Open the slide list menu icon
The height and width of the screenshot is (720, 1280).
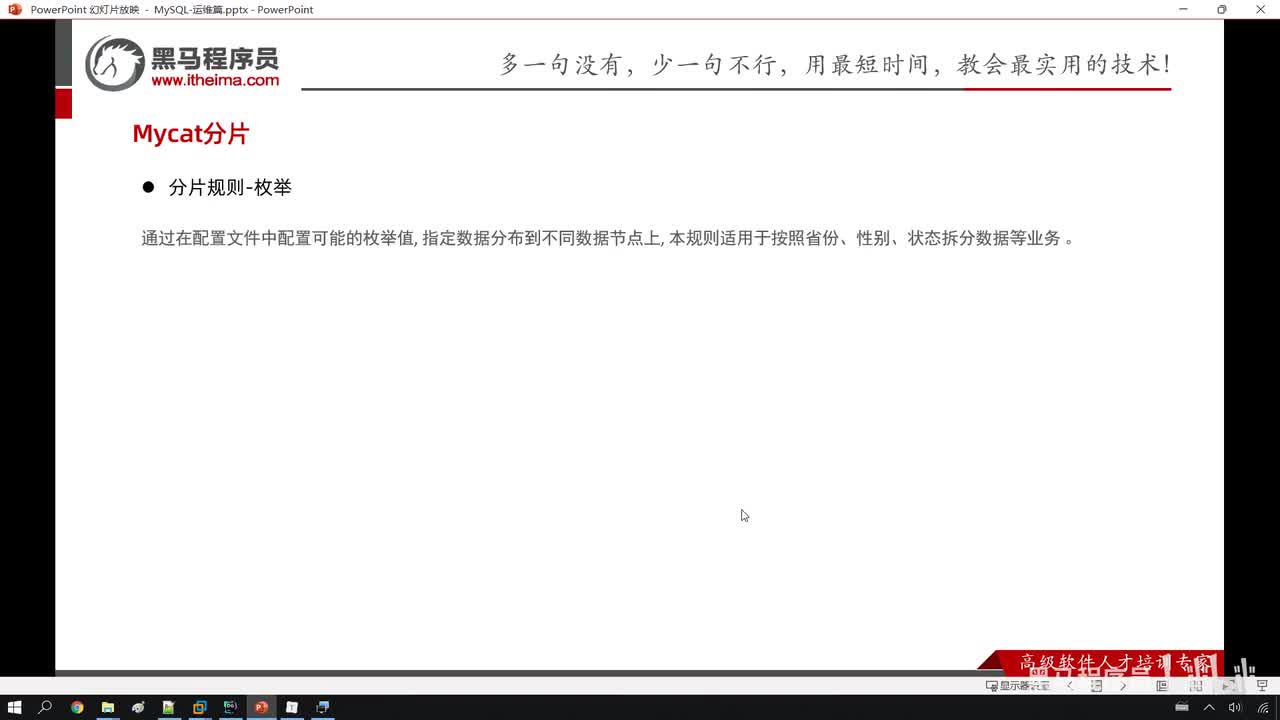1096,686
